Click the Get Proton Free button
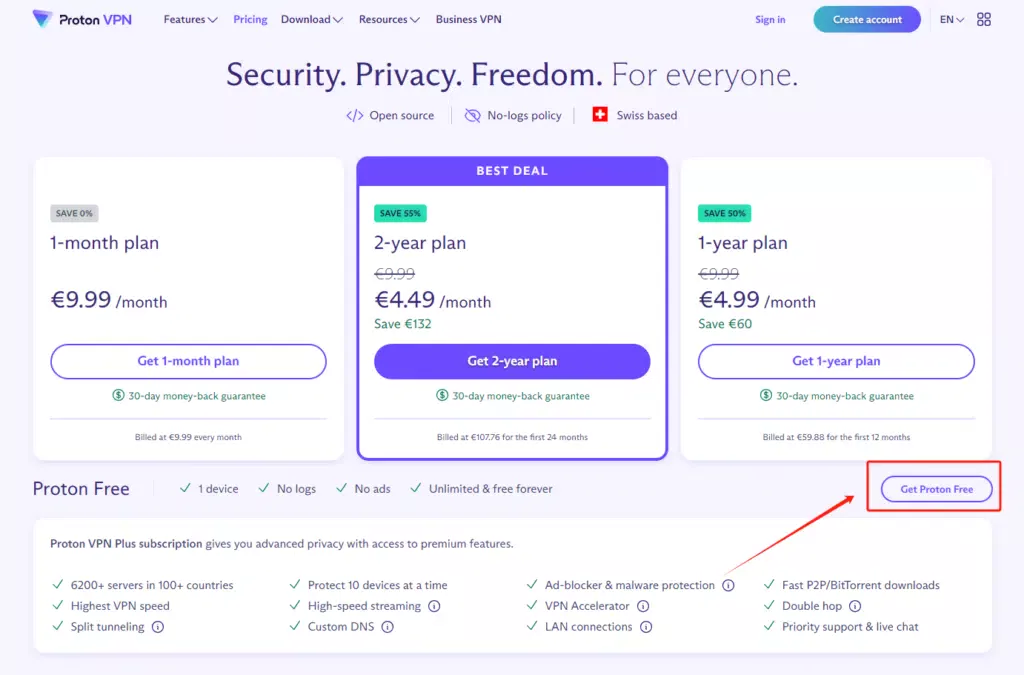 [x=936, y=489]
